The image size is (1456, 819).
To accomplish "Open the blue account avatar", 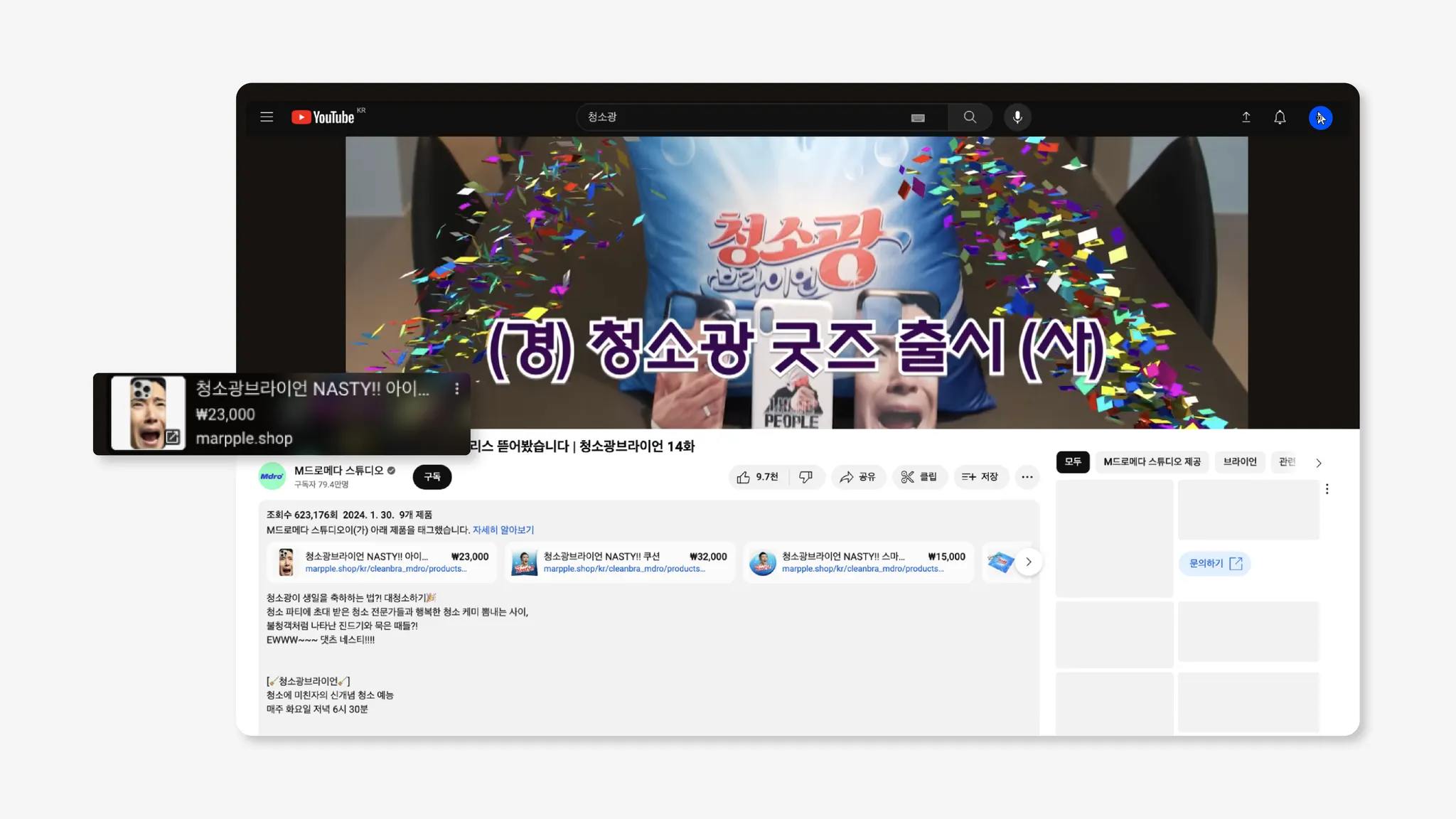I will point(1320,118).
